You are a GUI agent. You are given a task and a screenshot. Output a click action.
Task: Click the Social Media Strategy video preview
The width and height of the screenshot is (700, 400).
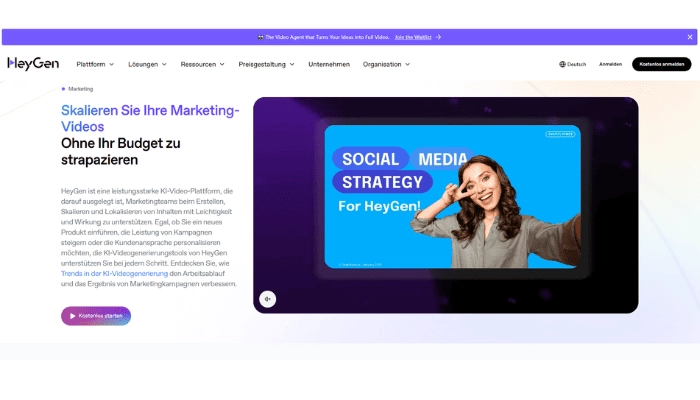point(452,196)
